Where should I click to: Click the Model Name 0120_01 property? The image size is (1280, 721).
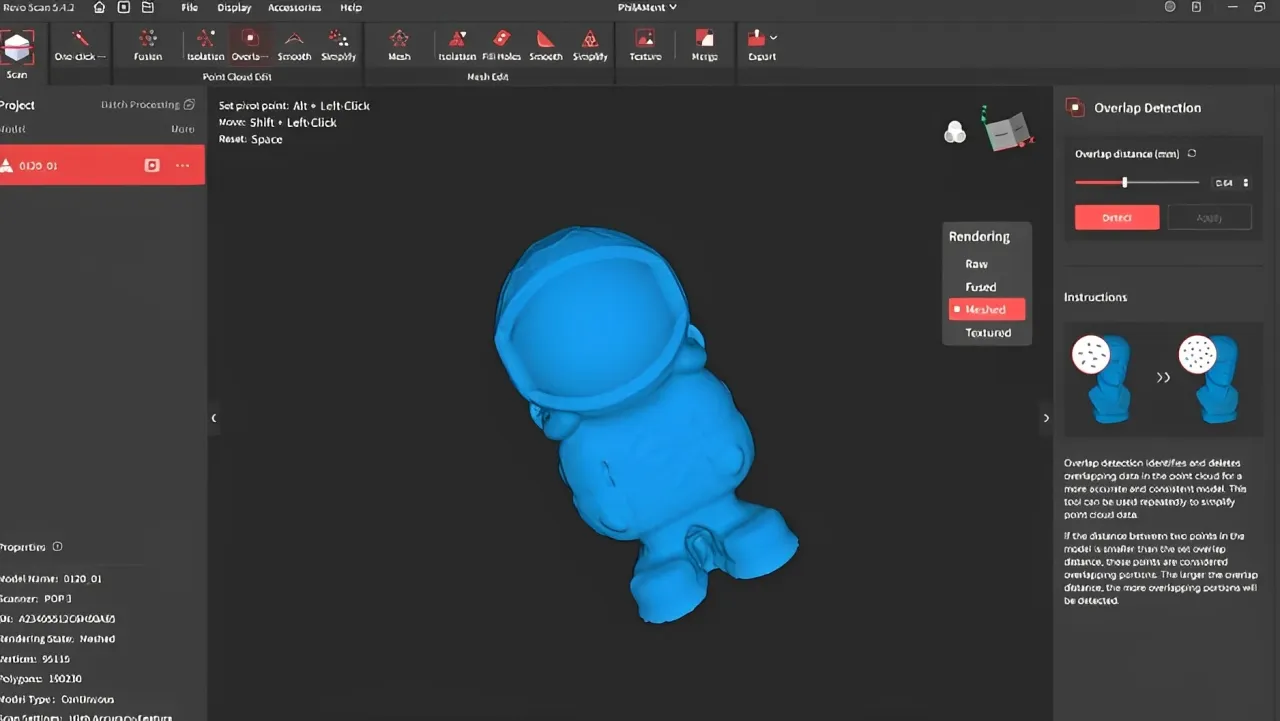52,579
